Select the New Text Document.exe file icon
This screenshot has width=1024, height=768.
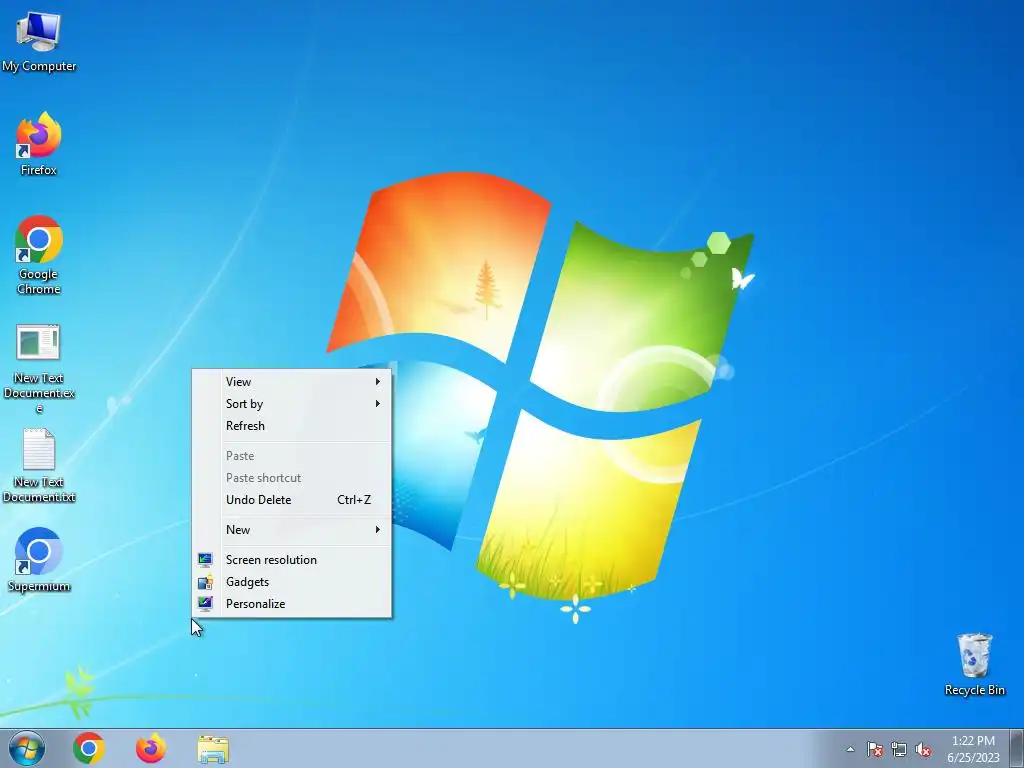tap(39, 369)
